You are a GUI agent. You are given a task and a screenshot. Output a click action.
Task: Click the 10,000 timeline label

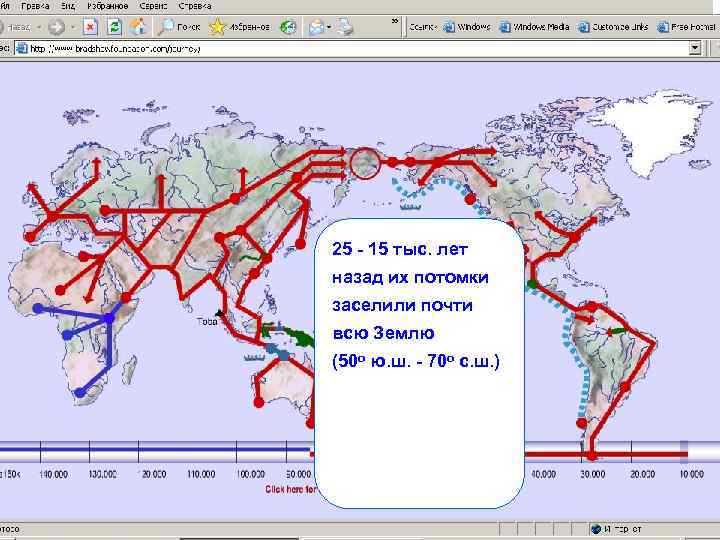pos(691,474)
